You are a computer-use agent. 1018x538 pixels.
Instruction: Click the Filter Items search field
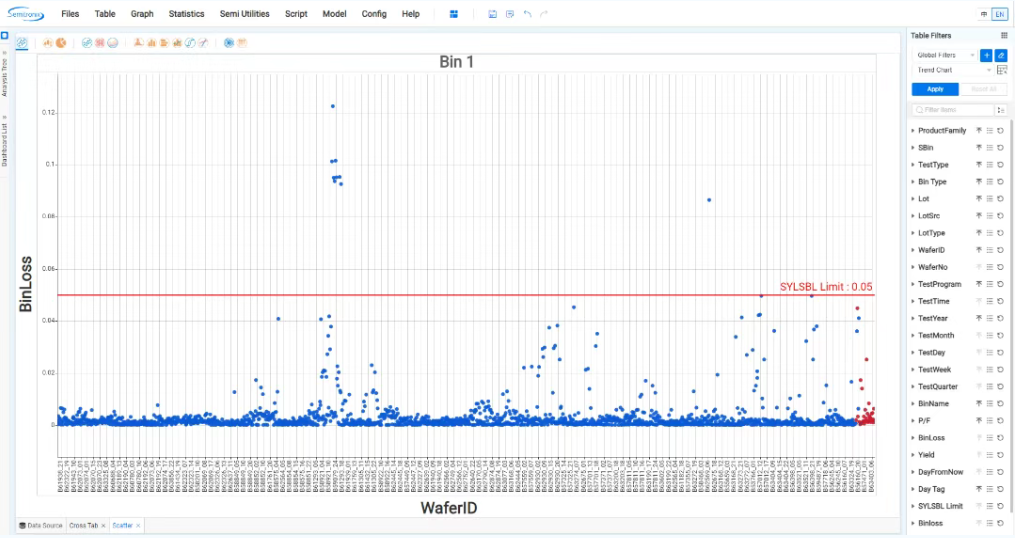(948, 109)
